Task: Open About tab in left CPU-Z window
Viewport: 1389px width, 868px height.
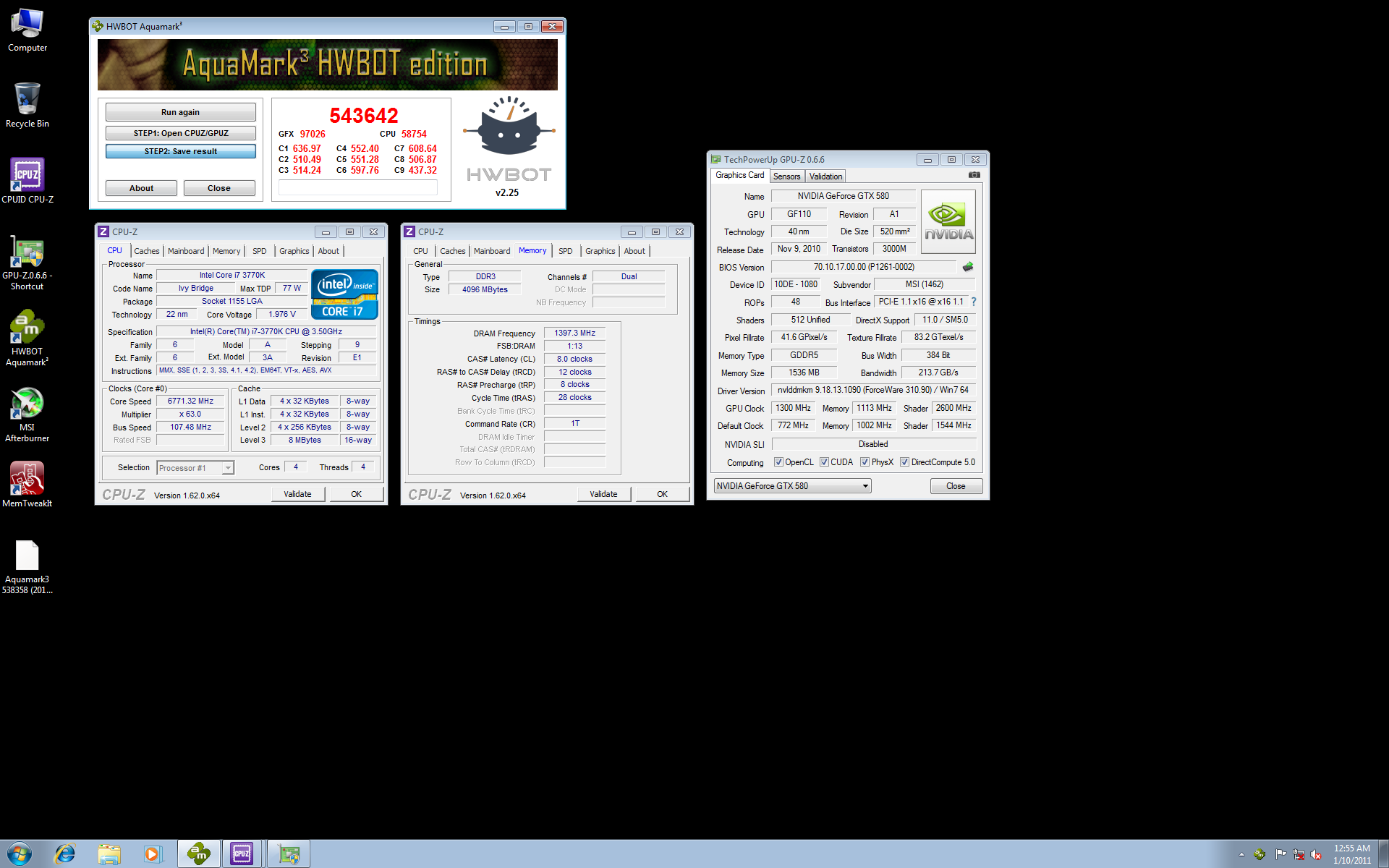Action: (328, 251)
